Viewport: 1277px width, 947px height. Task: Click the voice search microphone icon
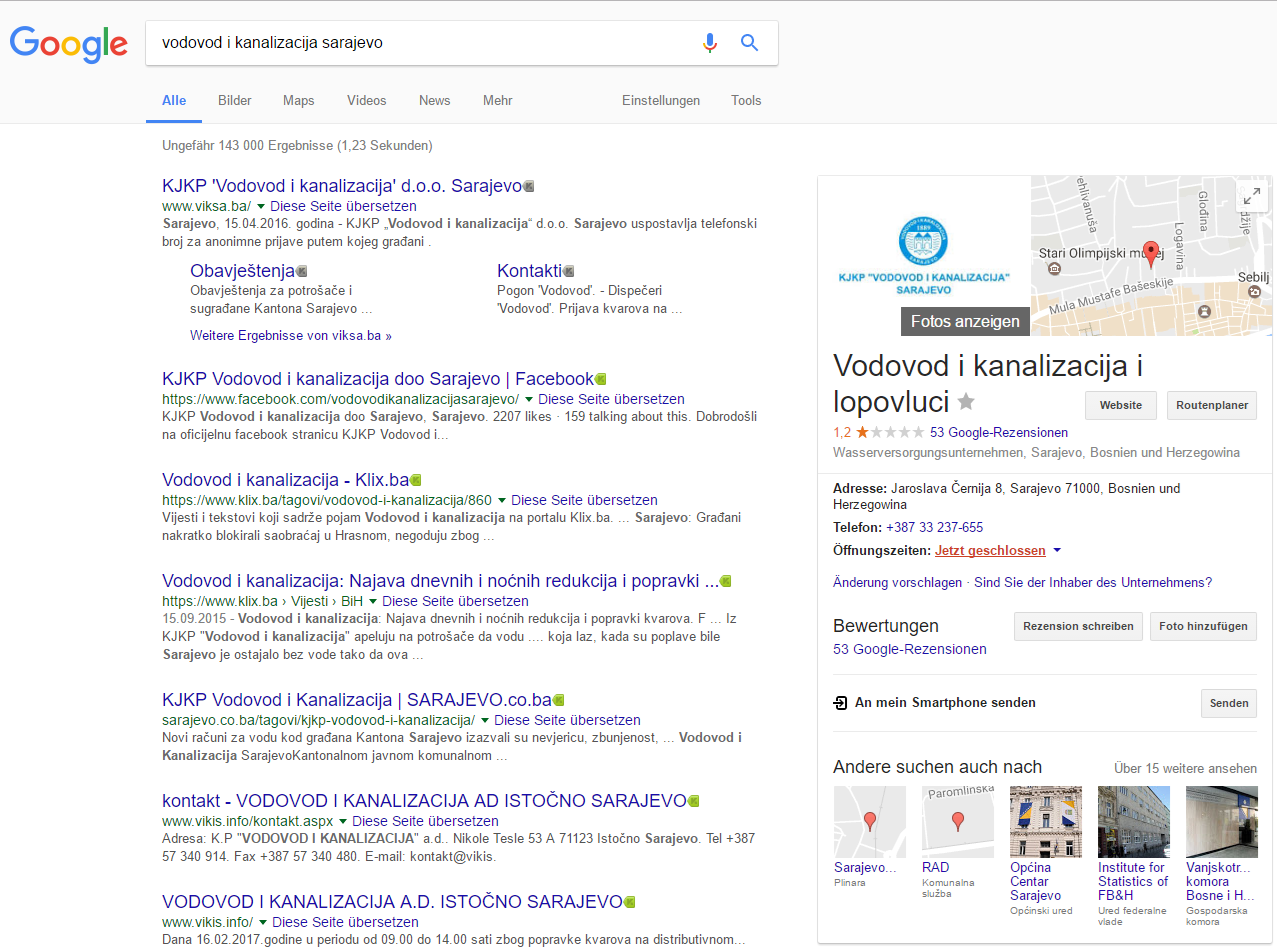pyautogui.click(x=710, y=43)
